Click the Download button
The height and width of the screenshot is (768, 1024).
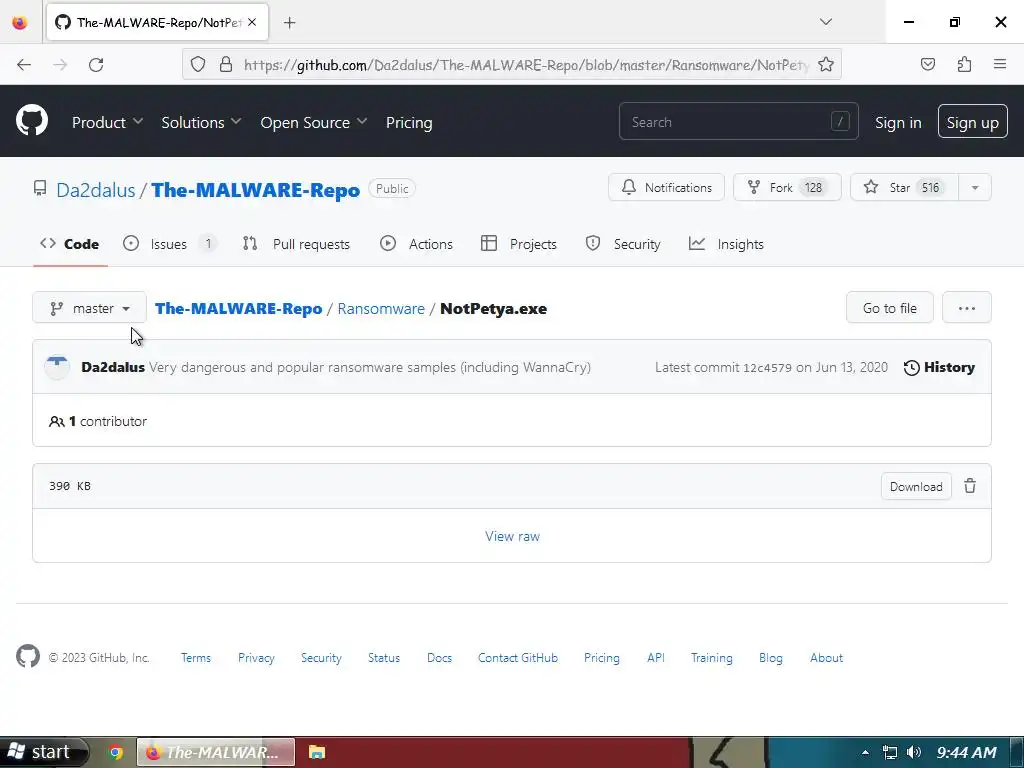916,487
